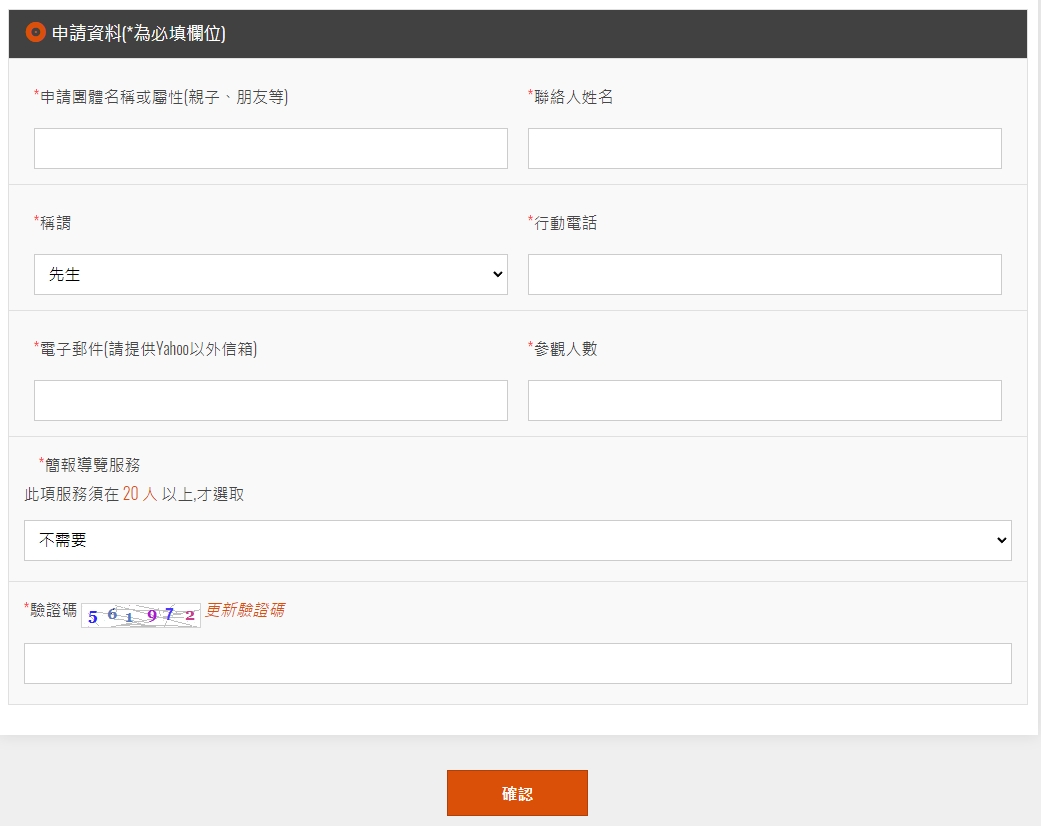Click the 行動電話 label text
Screen dimensions: 1041x826
[565, 223]
